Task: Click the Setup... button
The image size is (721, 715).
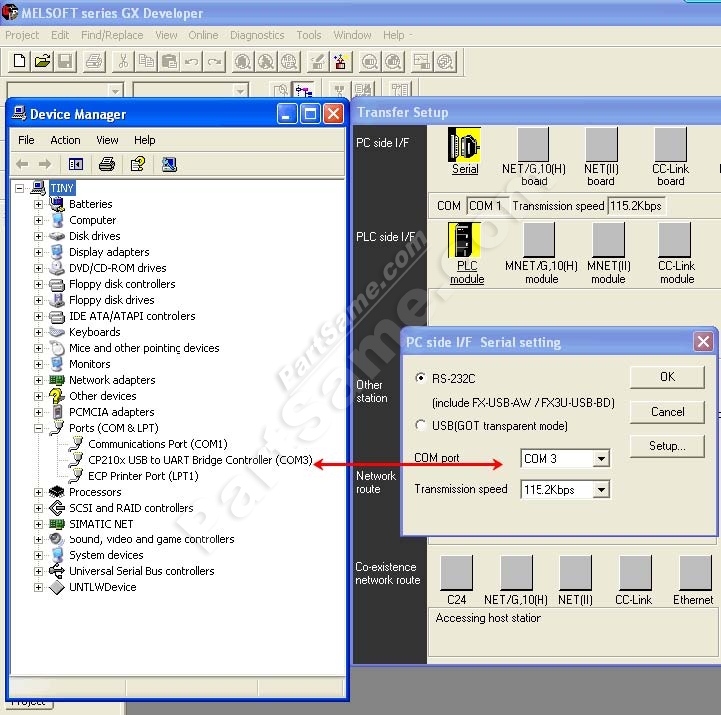Action: pyautogui.click(x=667, y=446)
